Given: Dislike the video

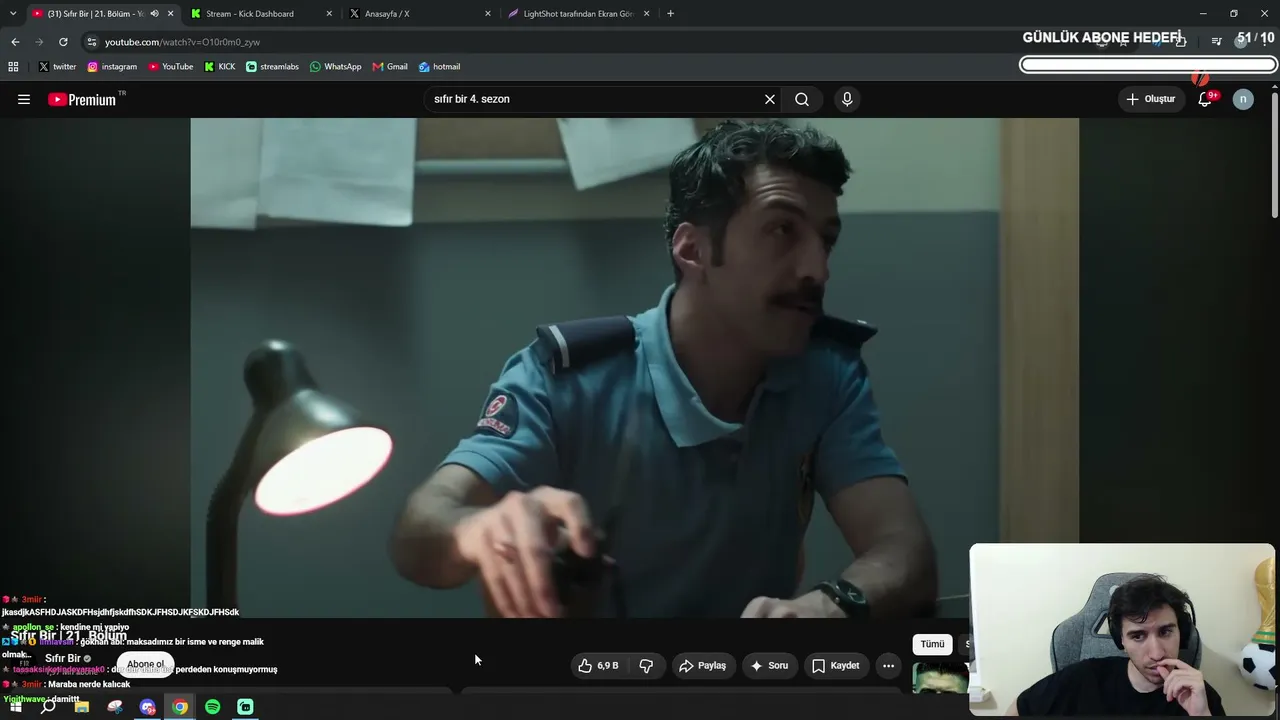Looking at the screenshot, I should [x=646, y=665].
